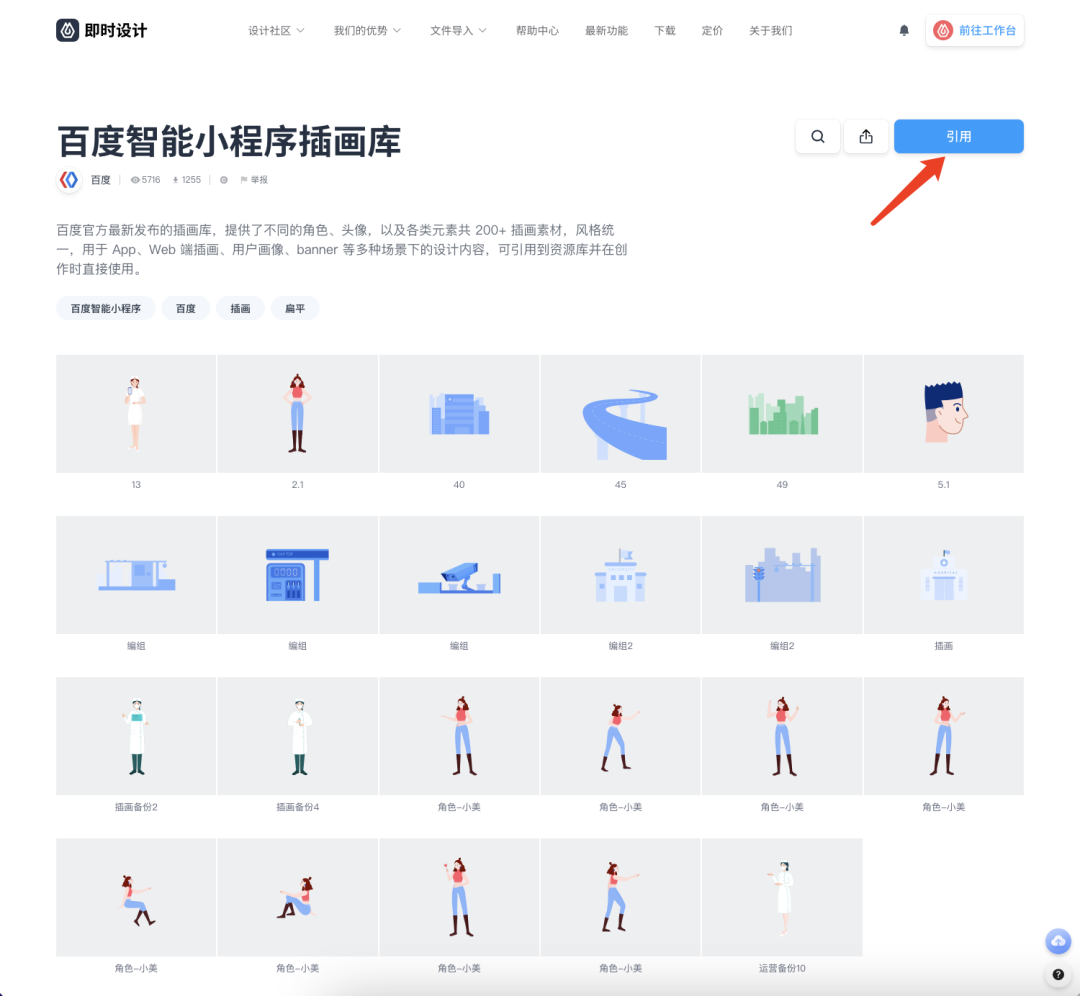Image resolution: width=1080 pixels, height=996 pixels.
Task: Select the 扁平 tag chip
Action: (295, 309)
